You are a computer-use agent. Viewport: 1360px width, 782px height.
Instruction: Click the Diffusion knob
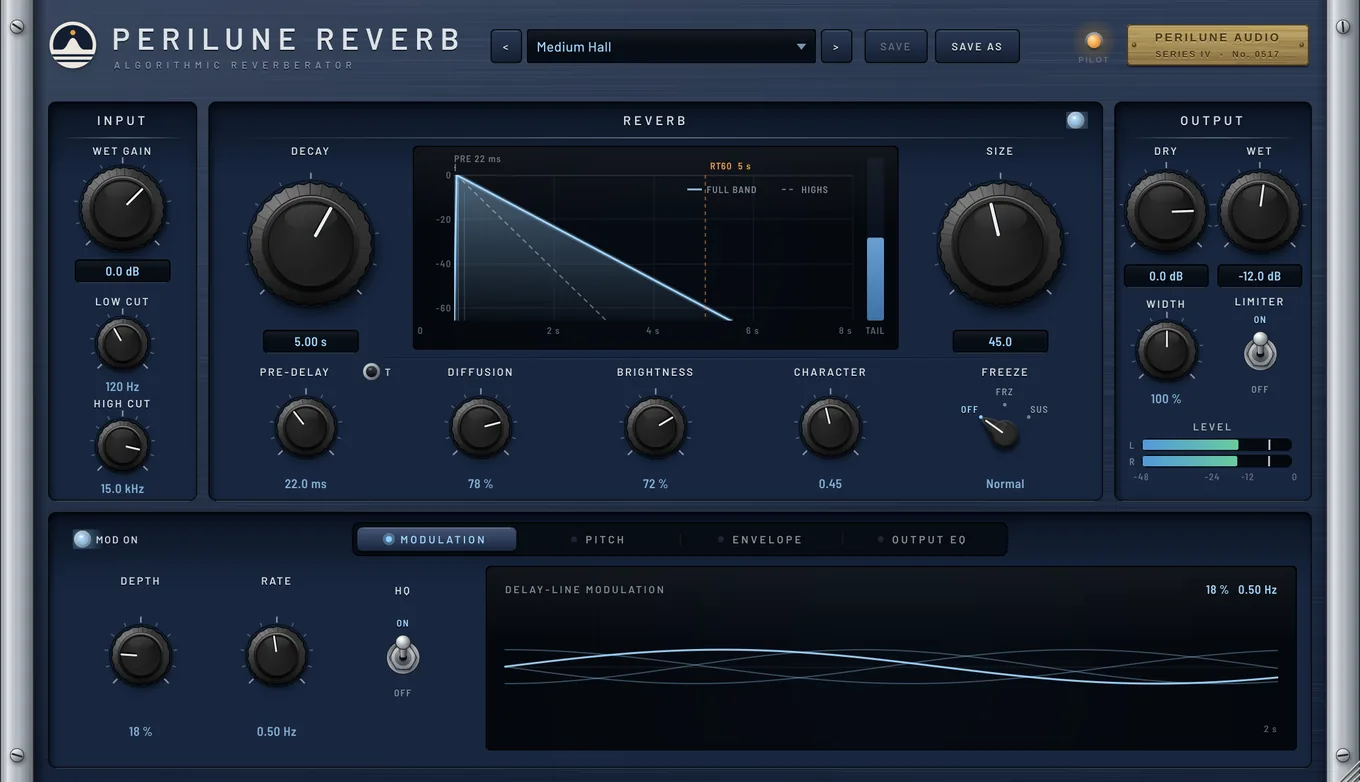click(x=480, y=428)
